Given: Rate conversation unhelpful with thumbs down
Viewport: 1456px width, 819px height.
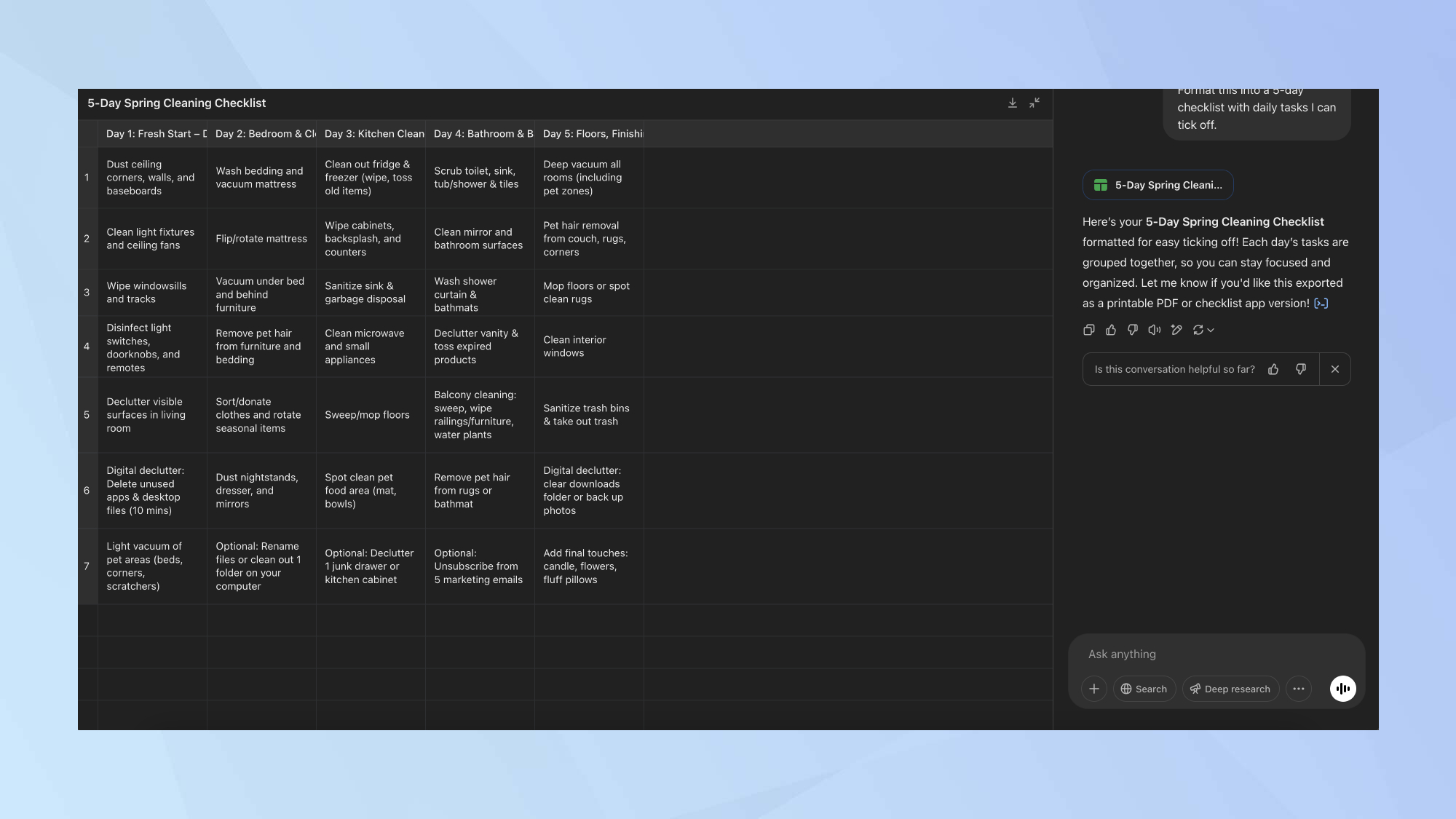Looking at the screenshot, I should [x=1301, y=369].
